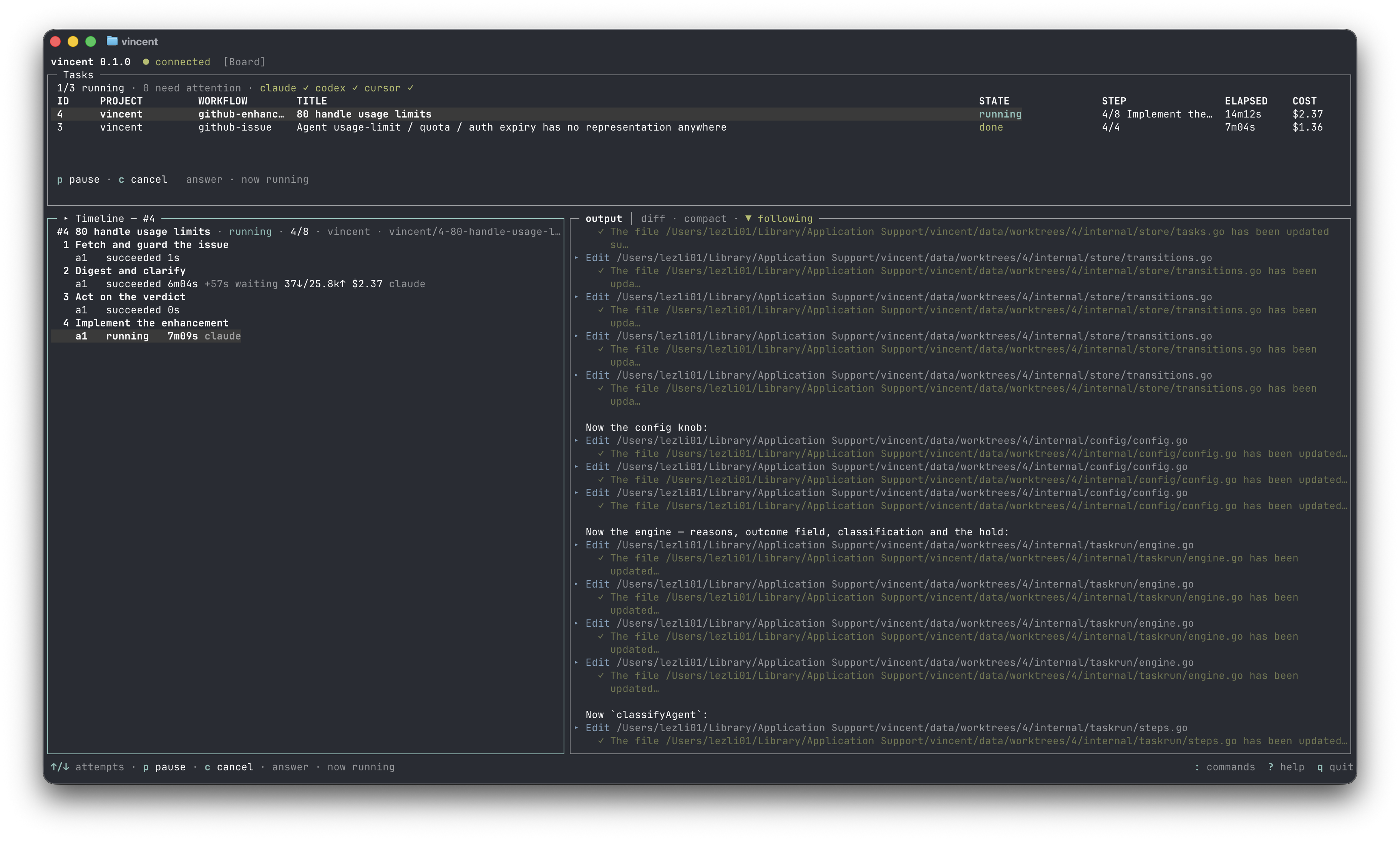Viewport: 1400px width, 841px height.
Task: Click the 7m04s elapsed cell
Action: point(1240,127)
